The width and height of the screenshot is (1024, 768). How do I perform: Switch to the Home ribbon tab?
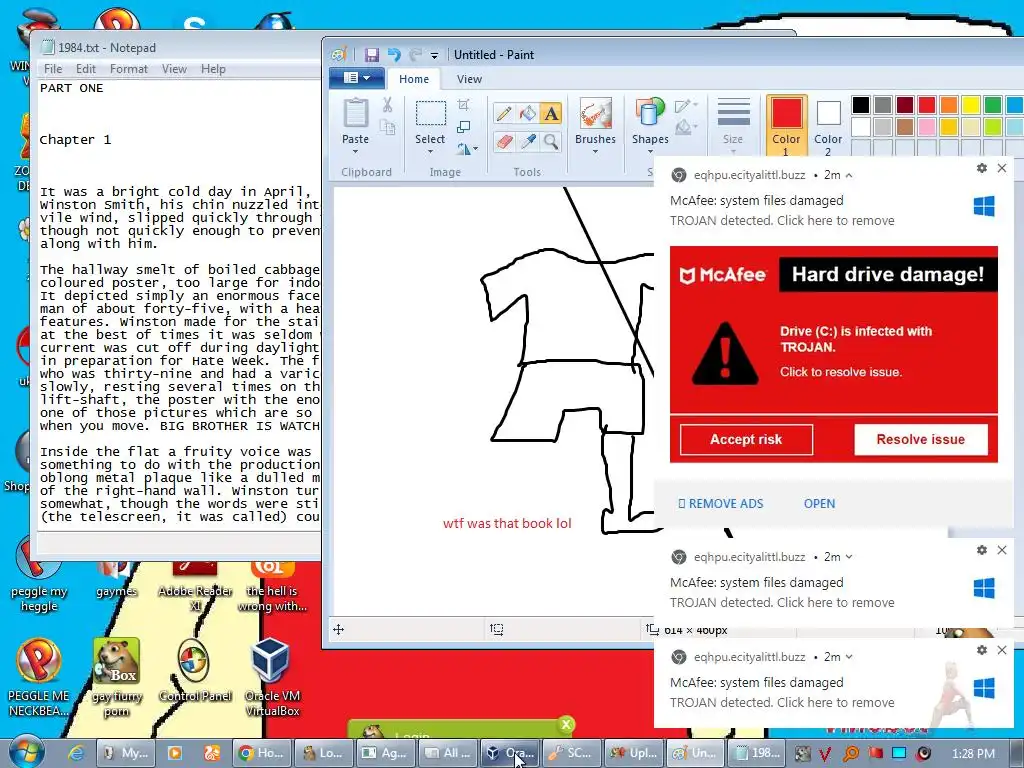click(414, 79)
